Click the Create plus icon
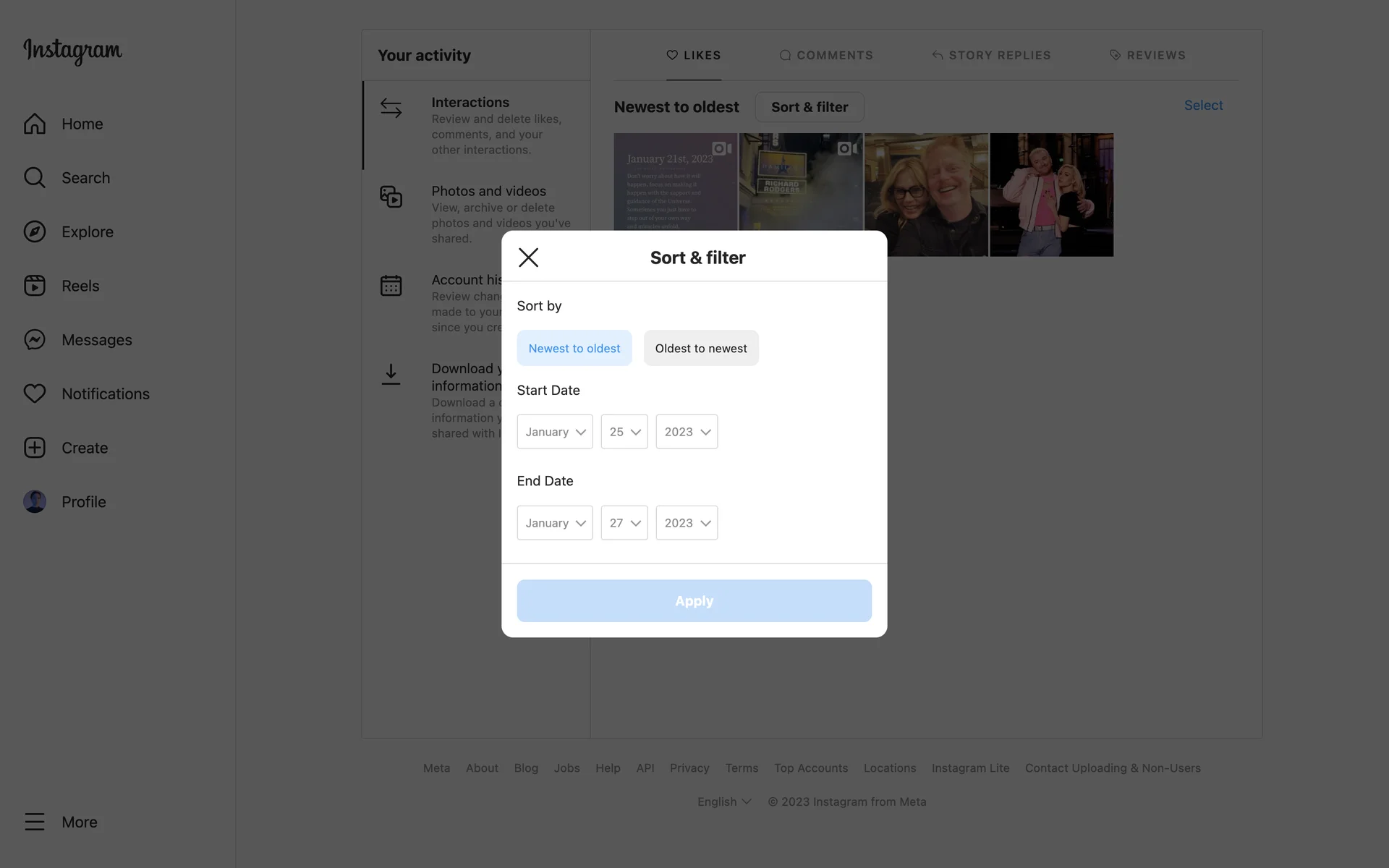Screen dimensions: 1389x868 (34, 448)
